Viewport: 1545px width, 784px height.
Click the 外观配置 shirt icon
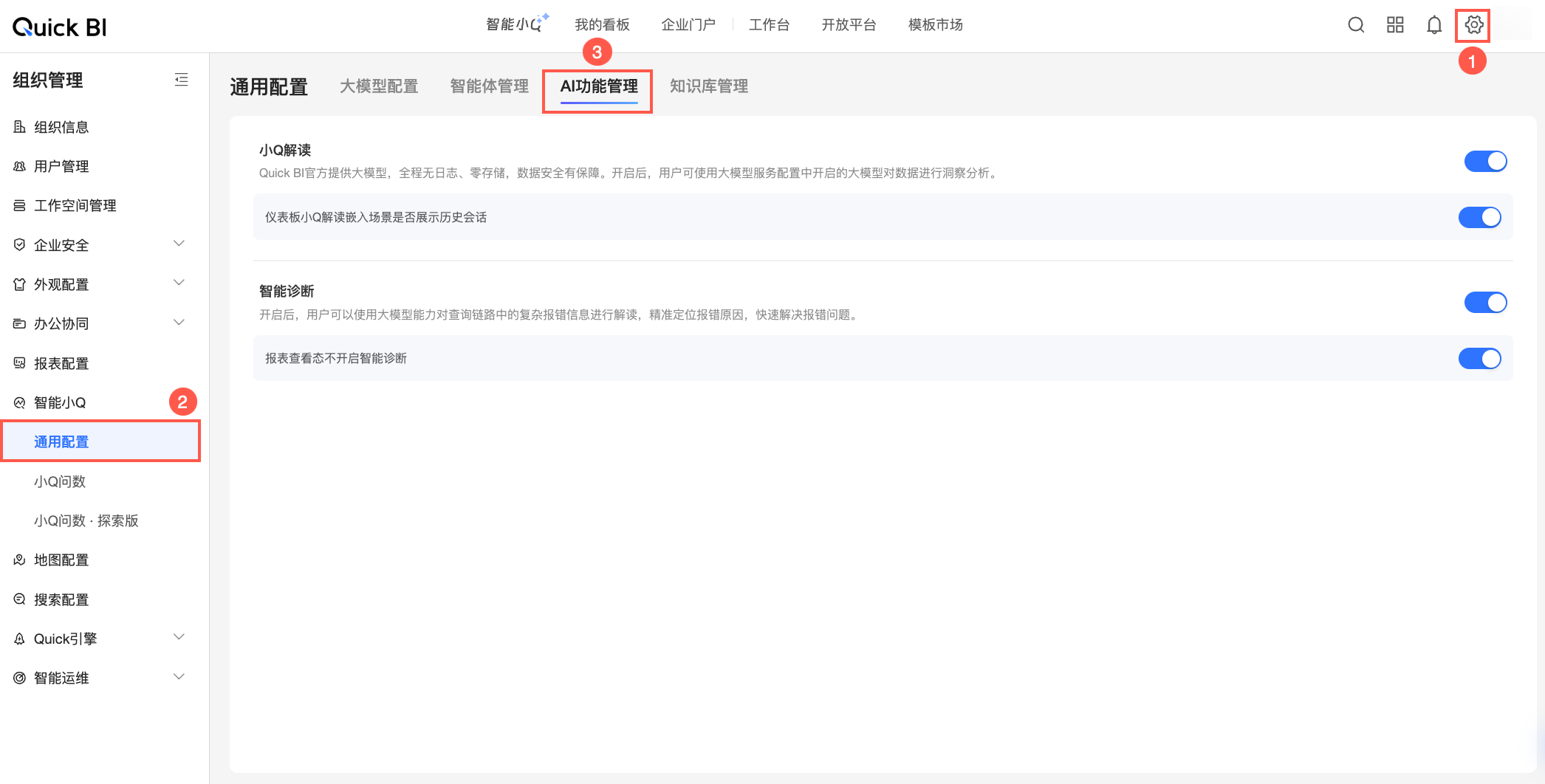point(20,284)
